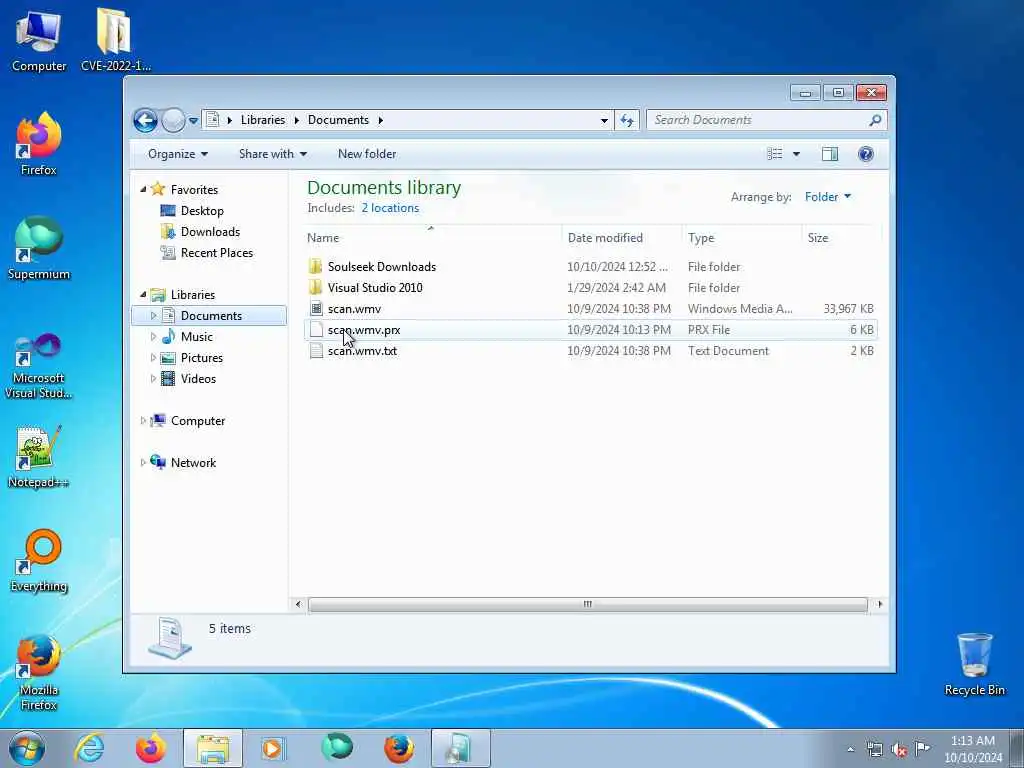Click Documents in the address breadcrumb
This screenshot has width=1024, height=768.
tap(338, 120)
